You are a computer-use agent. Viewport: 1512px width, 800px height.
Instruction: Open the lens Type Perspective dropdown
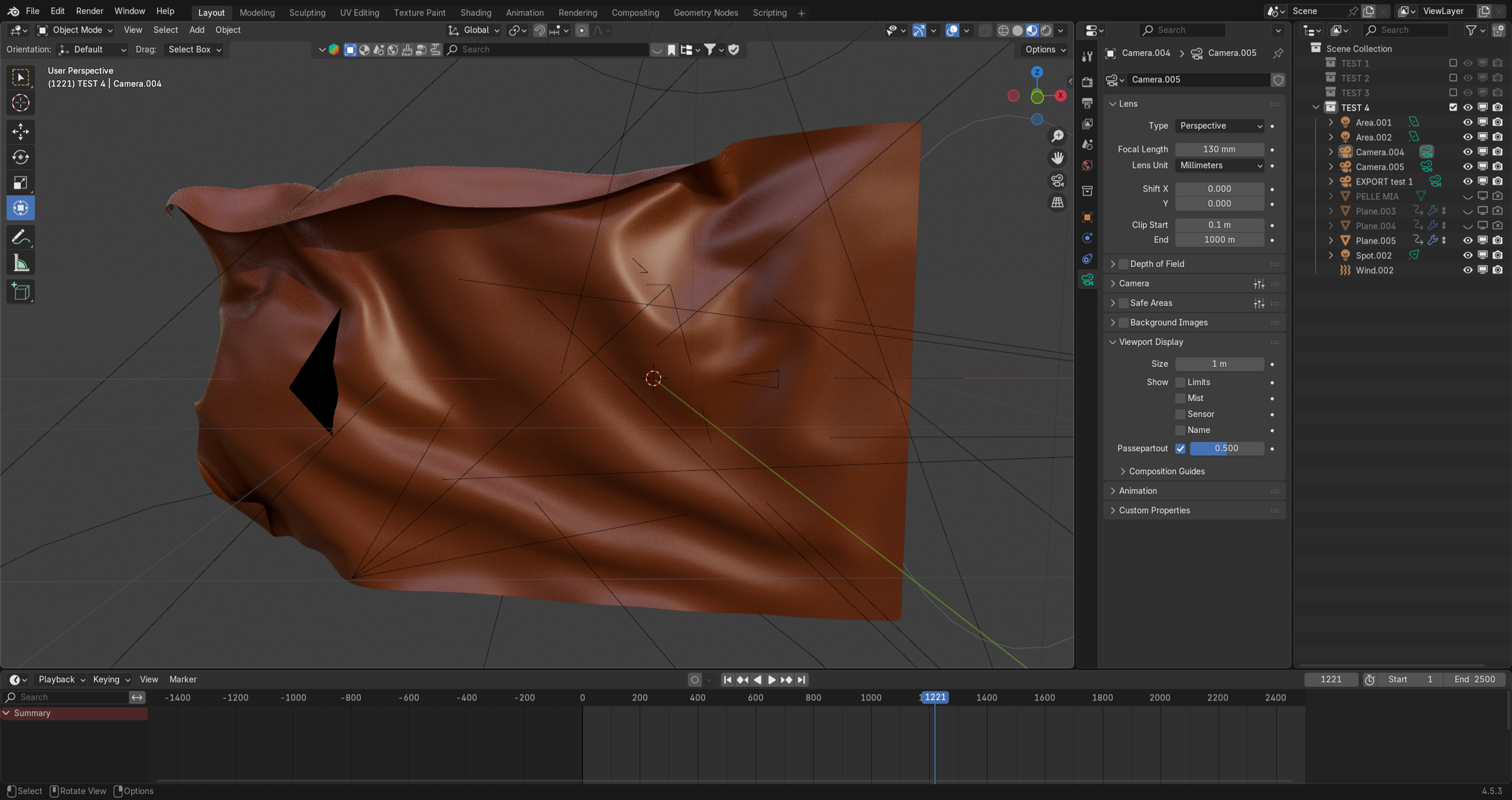point(1220,126)
